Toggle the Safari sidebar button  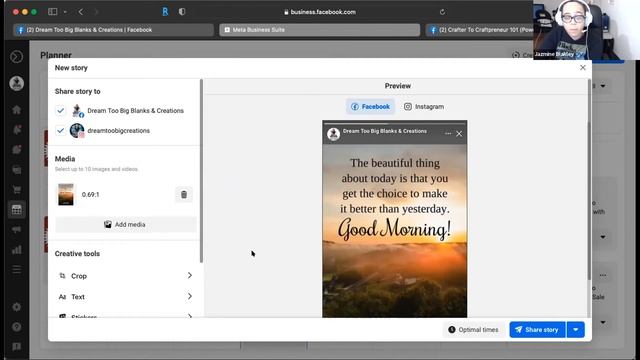pyautogui.click(x=53, y=12)
